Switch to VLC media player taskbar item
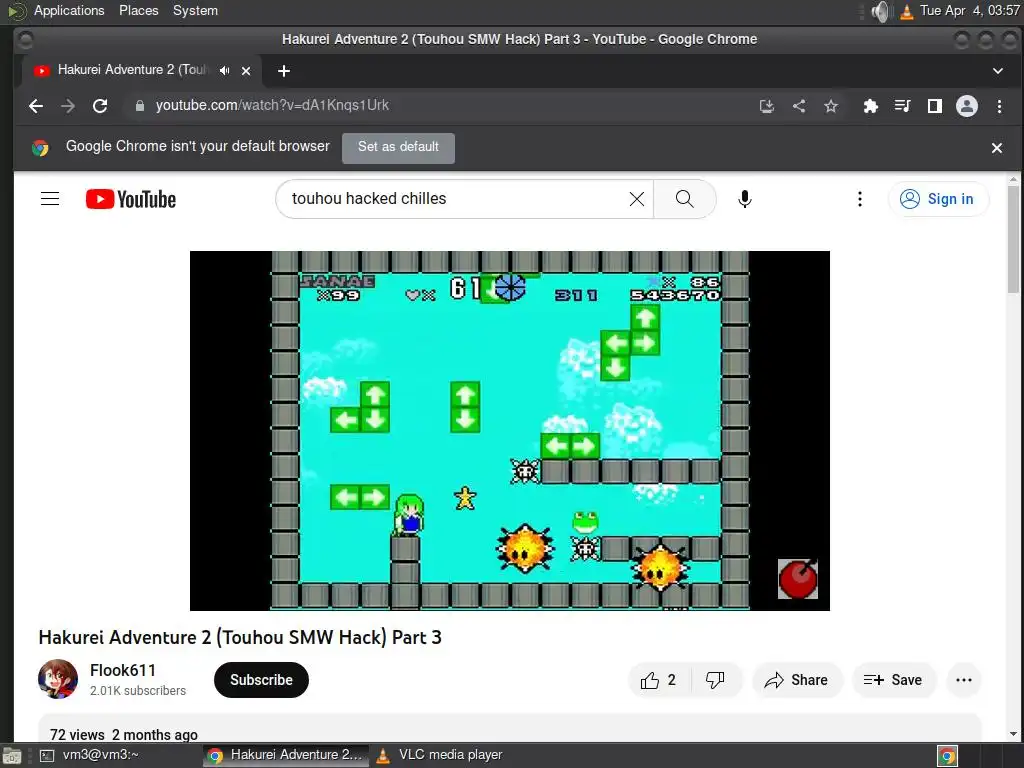The width and height of the screenshot is (1024, 768). point(449,755)
